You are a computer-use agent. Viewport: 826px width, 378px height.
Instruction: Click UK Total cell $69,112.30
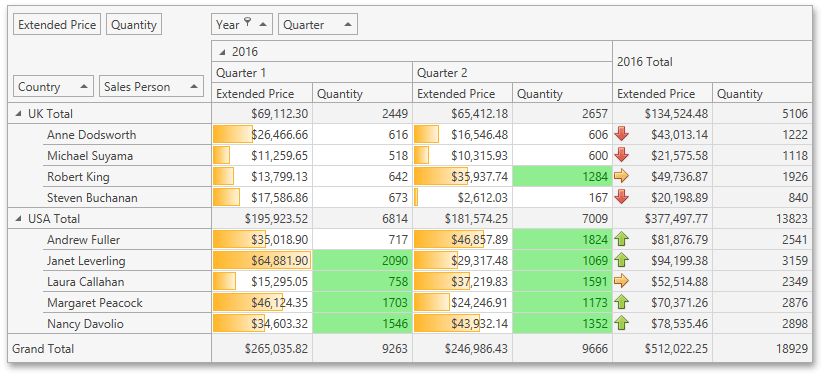coord(262,113)
